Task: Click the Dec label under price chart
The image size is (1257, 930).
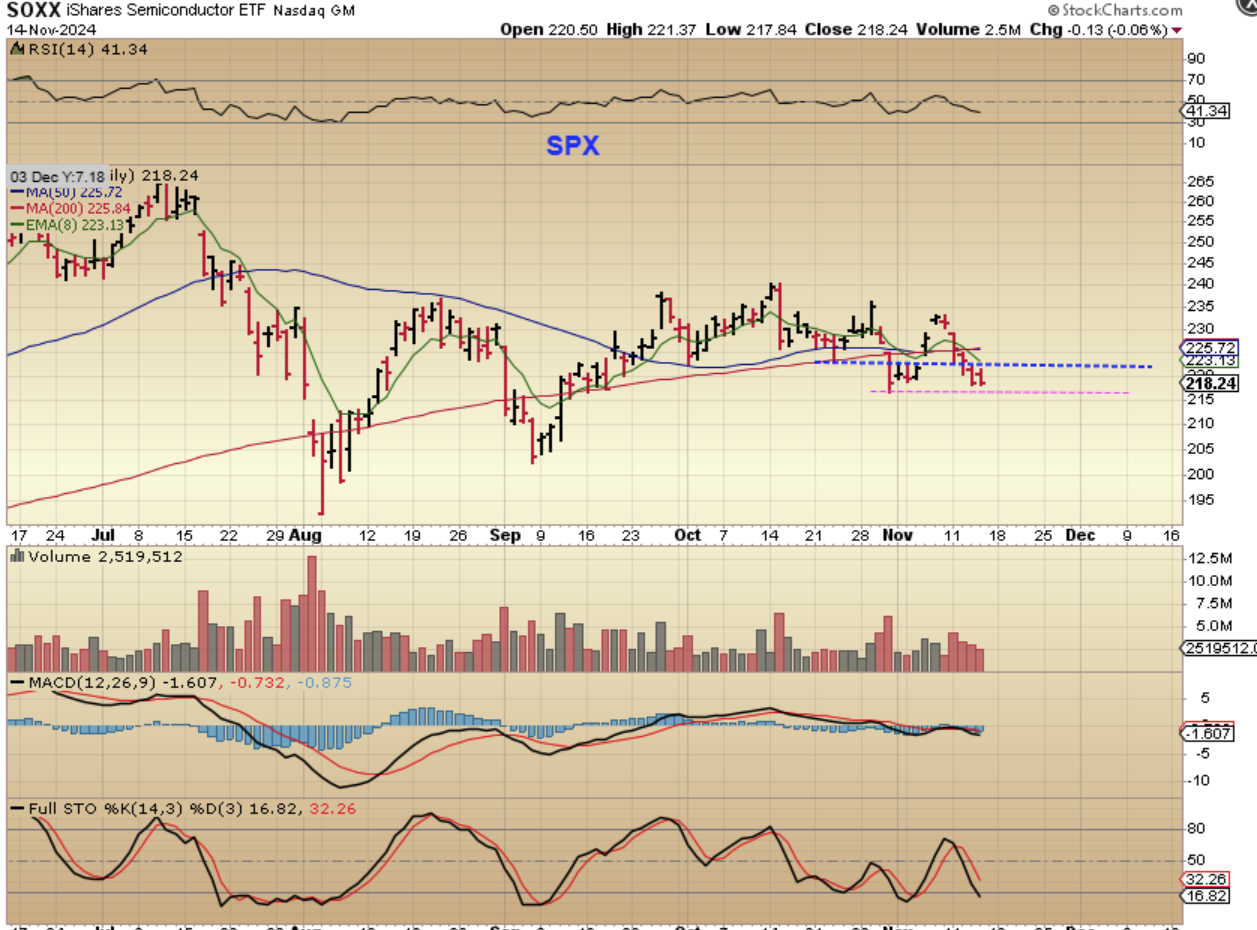Action: coord(1081,535)
